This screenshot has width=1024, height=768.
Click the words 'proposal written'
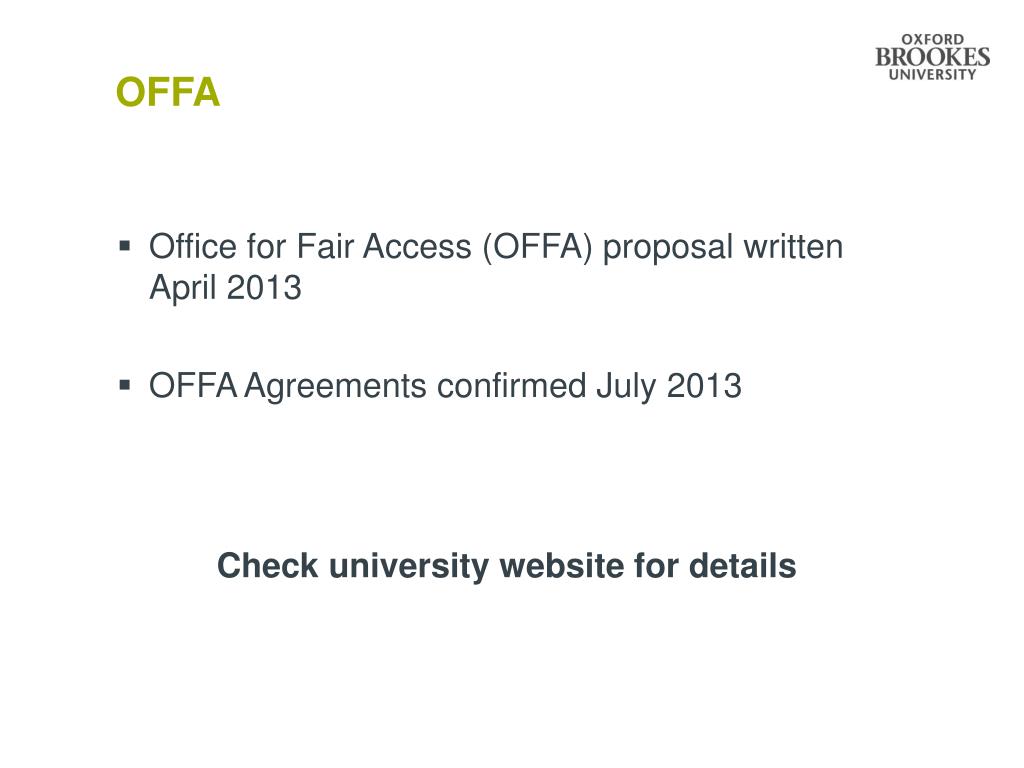pyautogui.click(x=723, y=249)
